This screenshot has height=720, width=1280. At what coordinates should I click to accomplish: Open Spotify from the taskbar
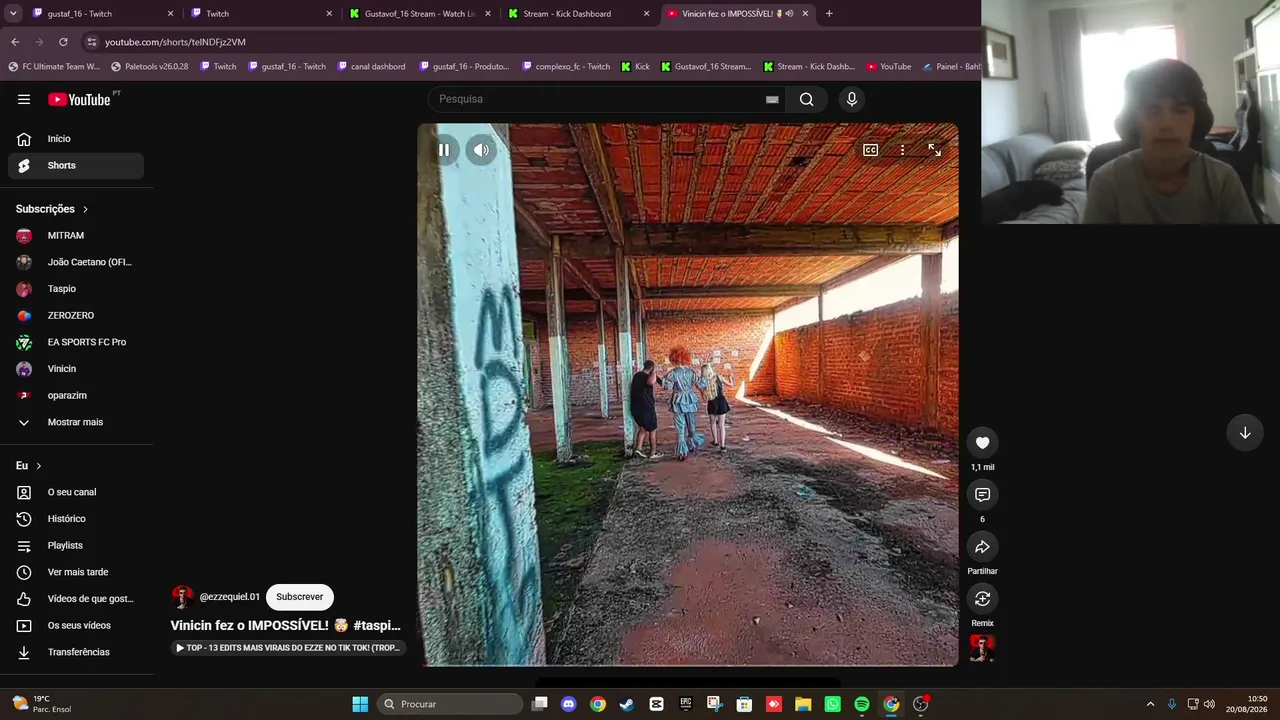pyautogui.click(x=862, y=704)
